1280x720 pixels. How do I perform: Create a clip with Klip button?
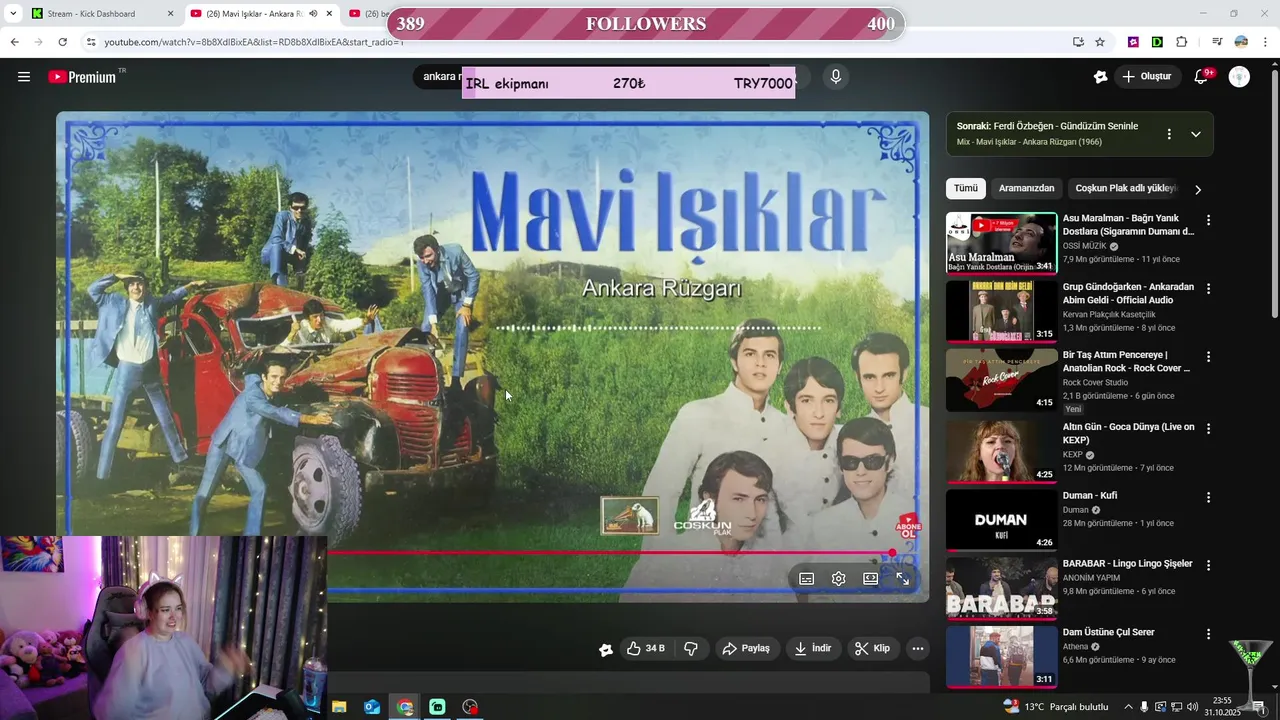pyautogui.click(x=872, y=648)
